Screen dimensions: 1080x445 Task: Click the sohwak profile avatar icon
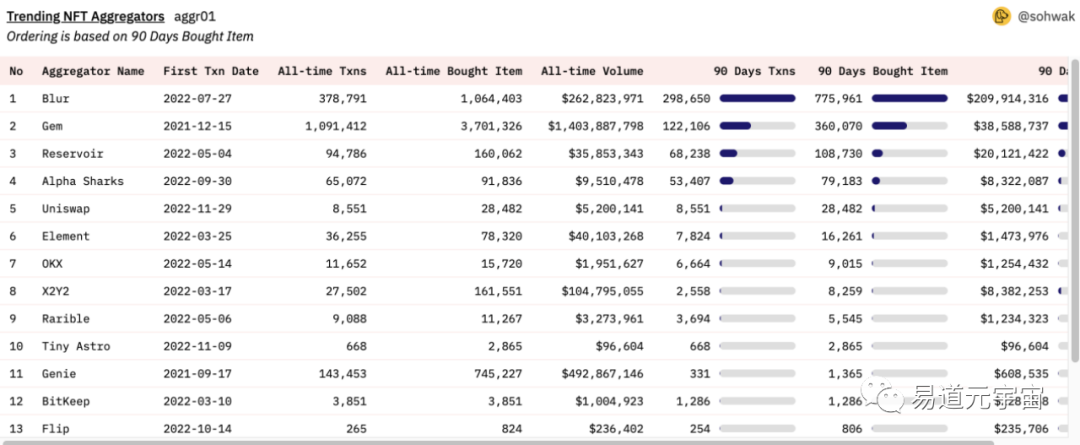pos(1001,16)
